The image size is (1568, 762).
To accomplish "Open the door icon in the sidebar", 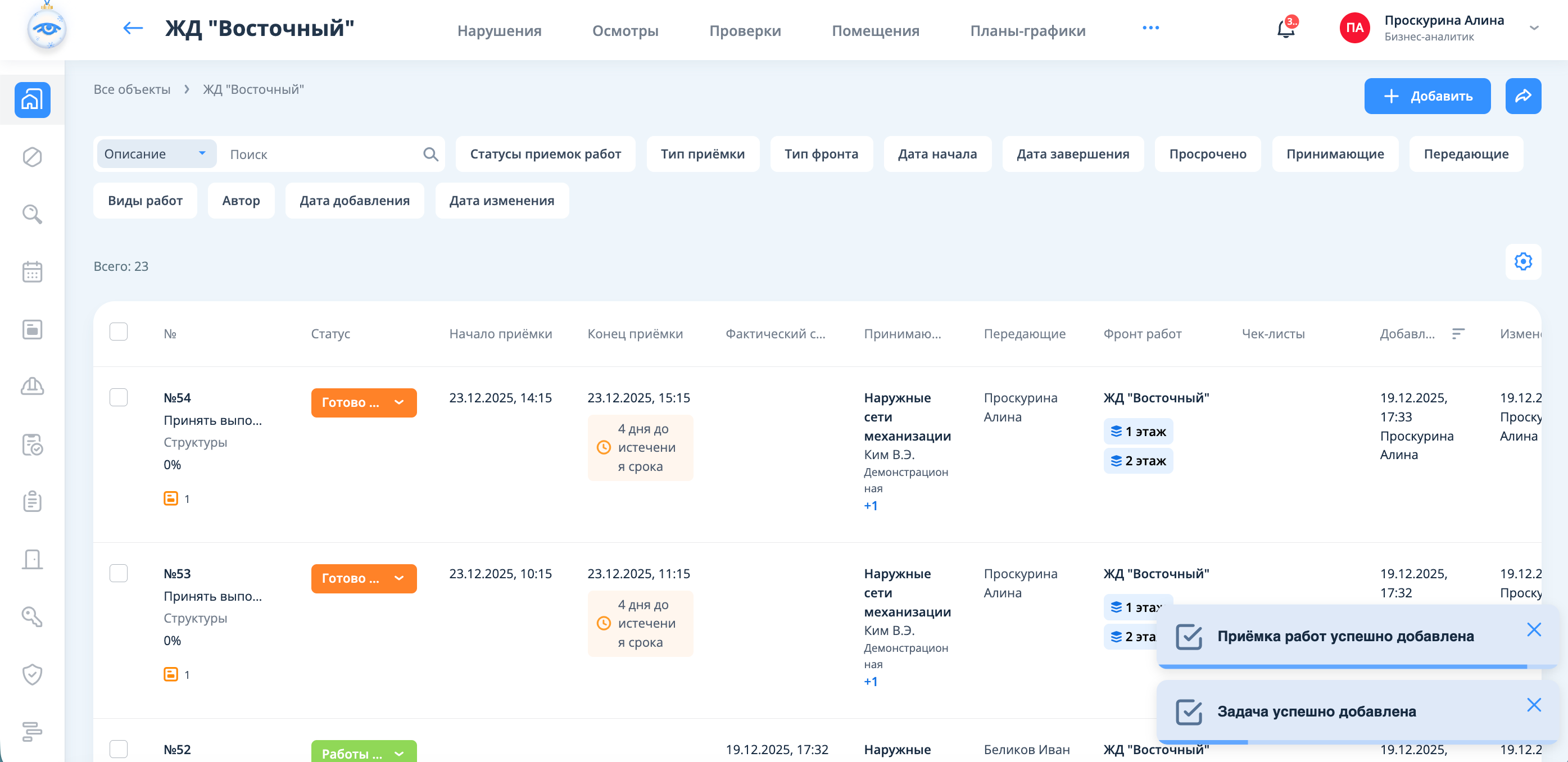I will [x=32, y=559].
